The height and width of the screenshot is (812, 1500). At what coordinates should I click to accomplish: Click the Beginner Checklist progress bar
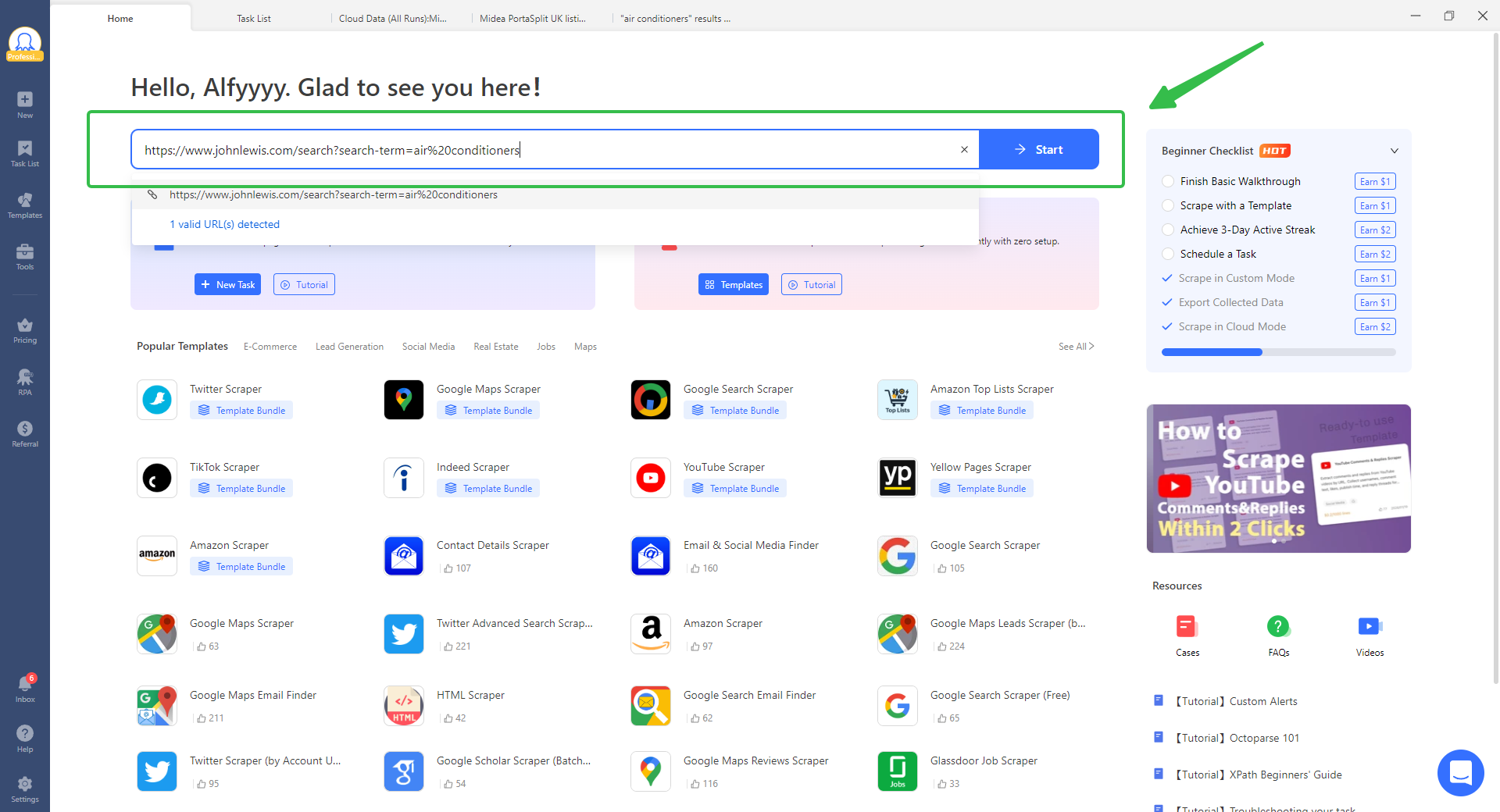[x=1279, y=352]
